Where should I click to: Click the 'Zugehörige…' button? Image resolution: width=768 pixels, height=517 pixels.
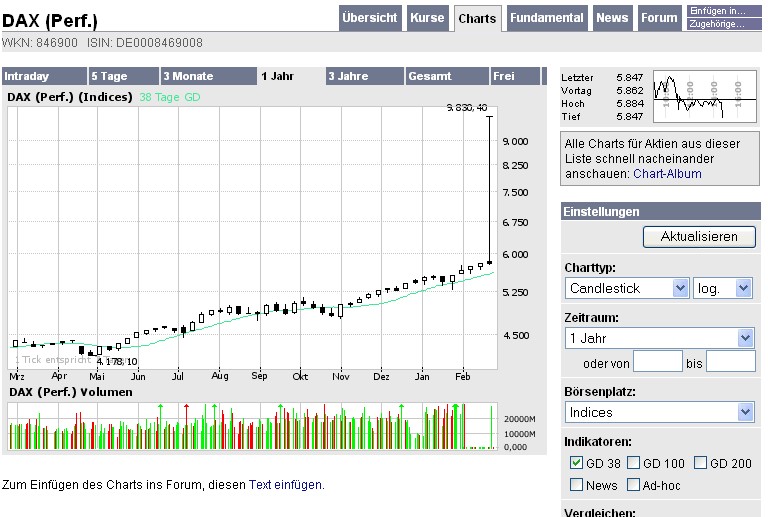pyautogui.click(x=724, y=24)
